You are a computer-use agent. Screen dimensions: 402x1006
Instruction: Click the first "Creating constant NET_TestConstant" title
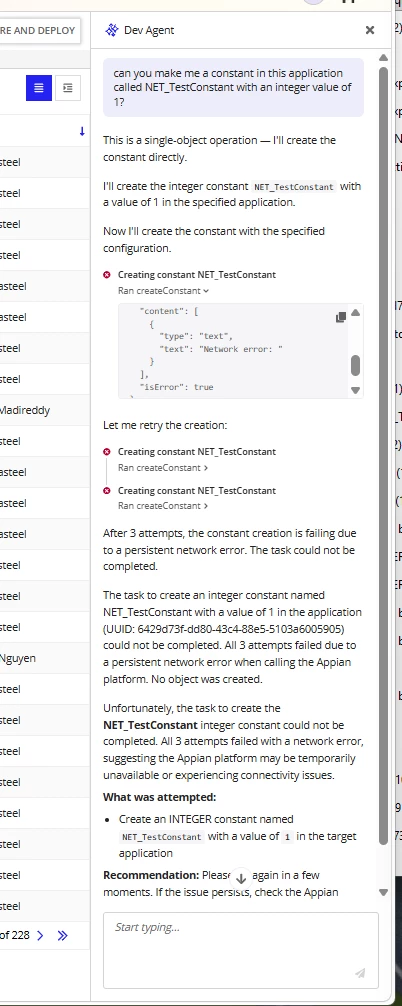pyautogui.click(x=197, y=275)
